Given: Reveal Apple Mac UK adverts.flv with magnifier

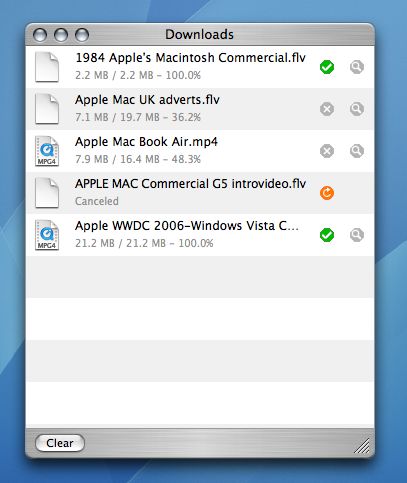Looking at the screenshot, I should coord(357,109).
